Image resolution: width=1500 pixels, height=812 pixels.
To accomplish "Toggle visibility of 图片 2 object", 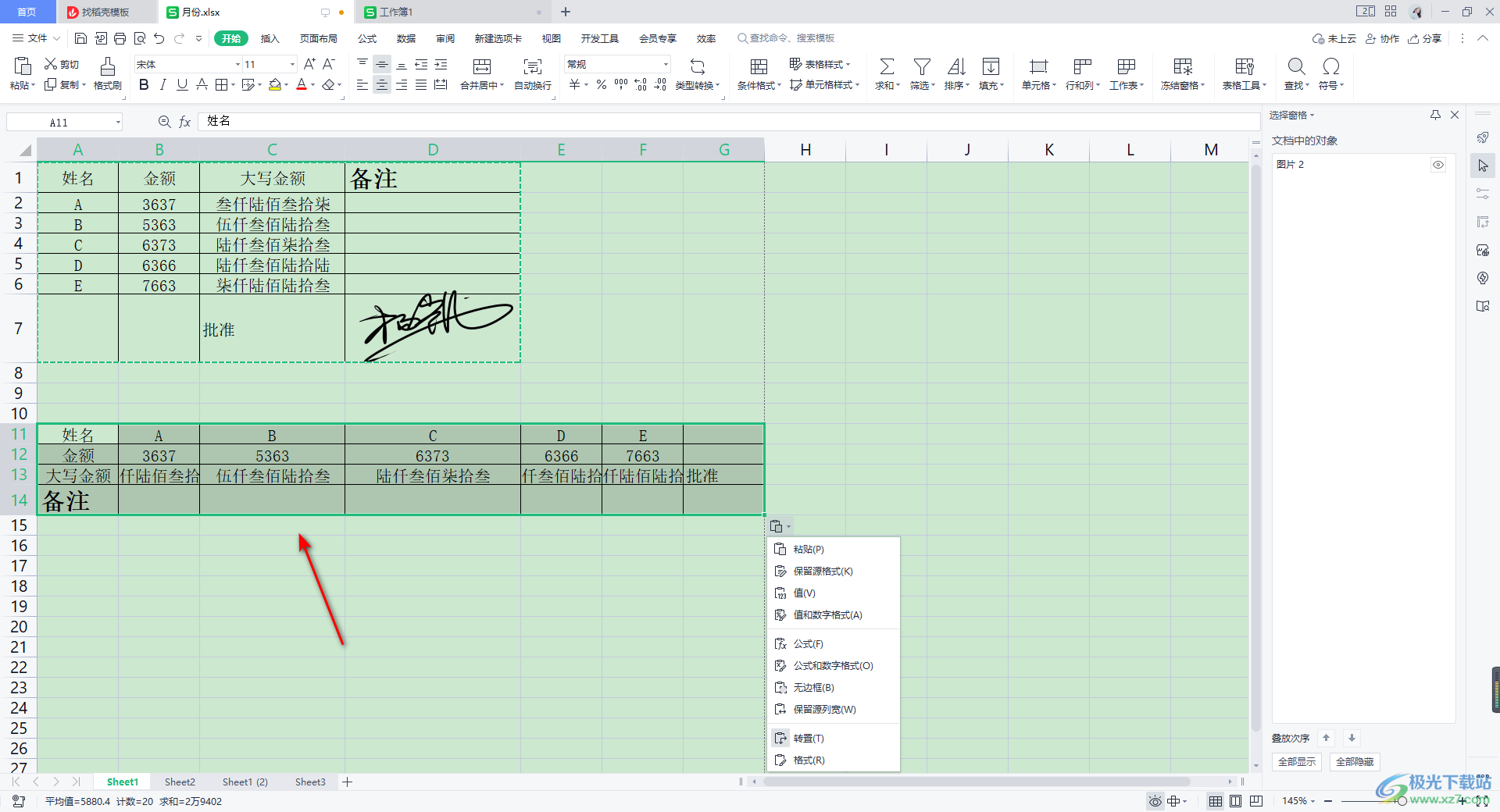I will (1438, 165).
